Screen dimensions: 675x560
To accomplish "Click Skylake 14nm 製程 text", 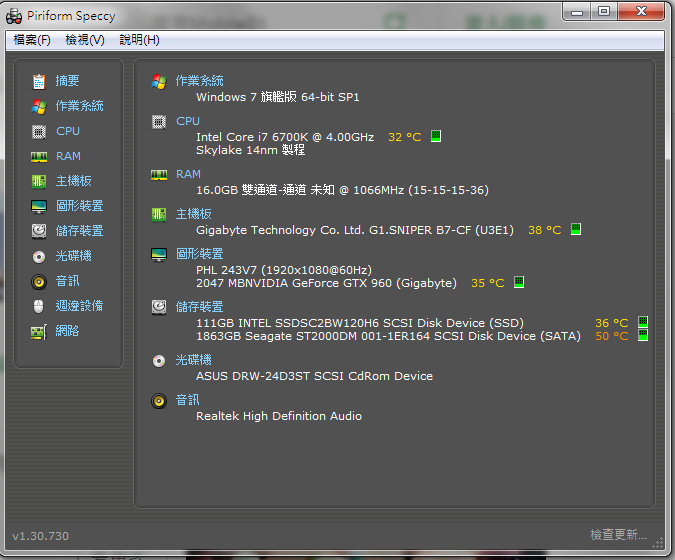I will point(251,150).
